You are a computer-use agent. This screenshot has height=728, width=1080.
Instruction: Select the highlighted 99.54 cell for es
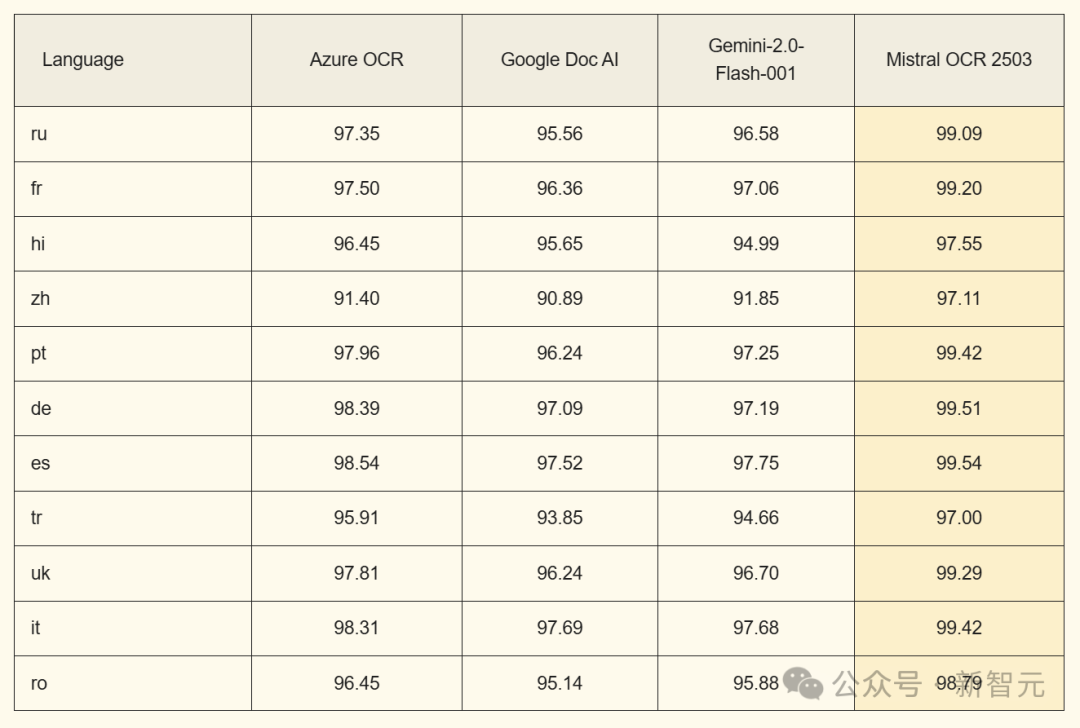tap(959, 463)
